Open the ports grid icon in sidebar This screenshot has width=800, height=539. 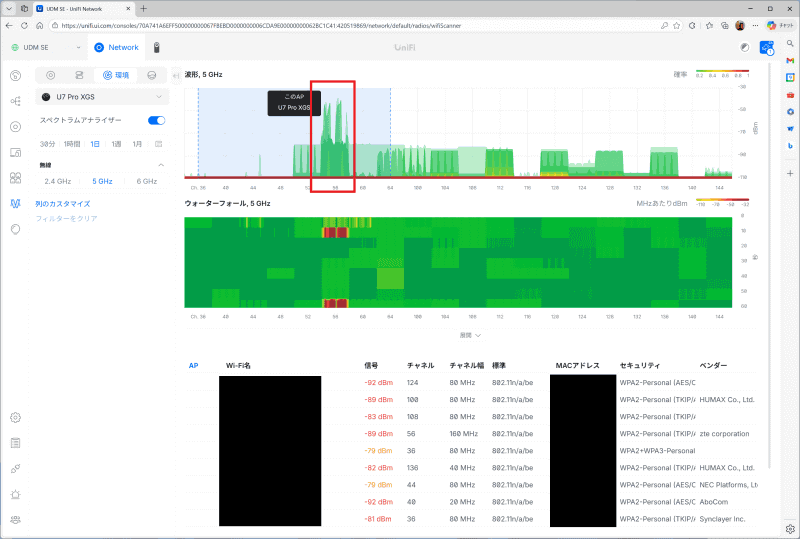coord(16,178)
